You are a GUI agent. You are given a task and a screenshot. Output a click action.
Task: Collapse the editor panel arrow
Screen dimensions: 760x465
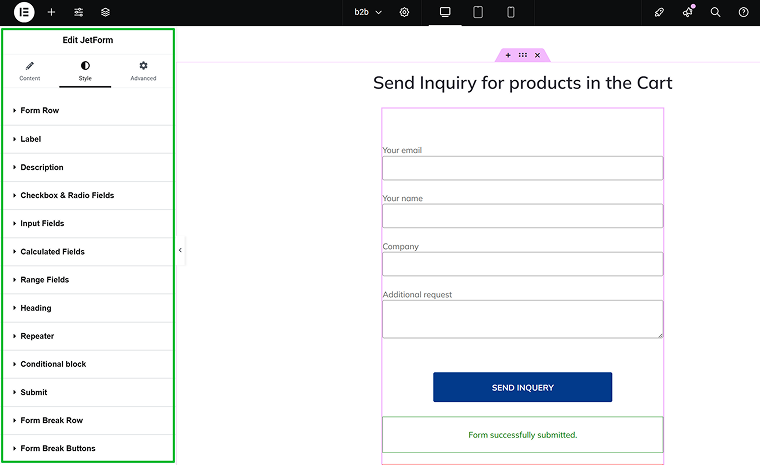click(180, 250)
